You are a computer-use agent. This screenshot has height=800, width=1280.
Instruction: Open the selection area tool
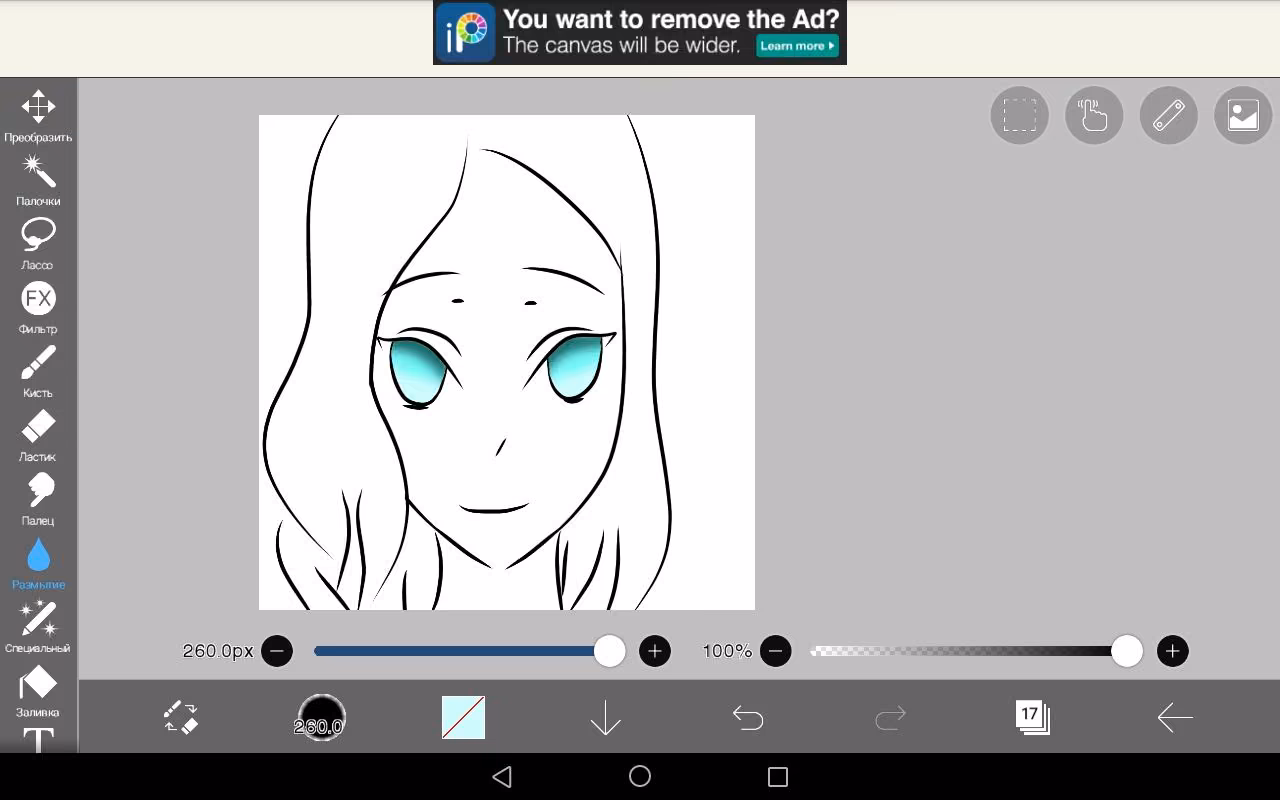coord(1019,115)
